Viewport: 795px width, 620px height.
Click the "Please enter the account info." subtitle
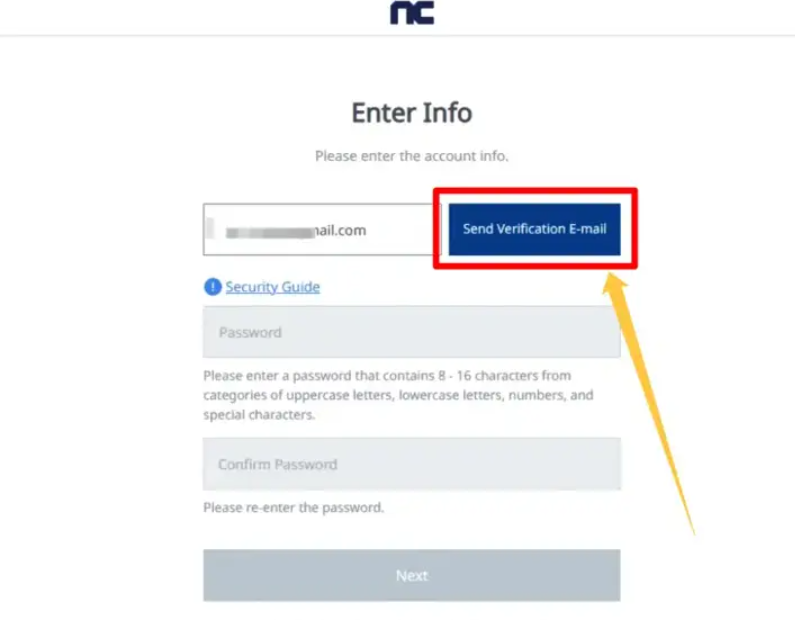click(x=411, y=156)
